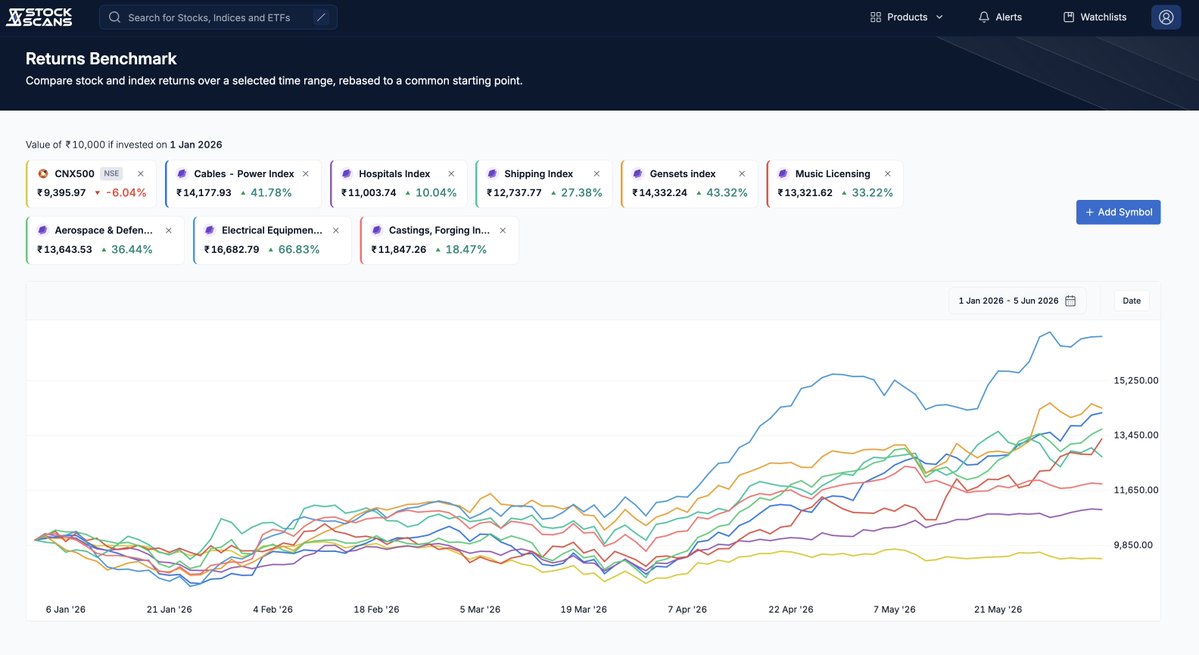Open Watchlists from the top bar
Screen dimensions: 1199x655
1095,17
